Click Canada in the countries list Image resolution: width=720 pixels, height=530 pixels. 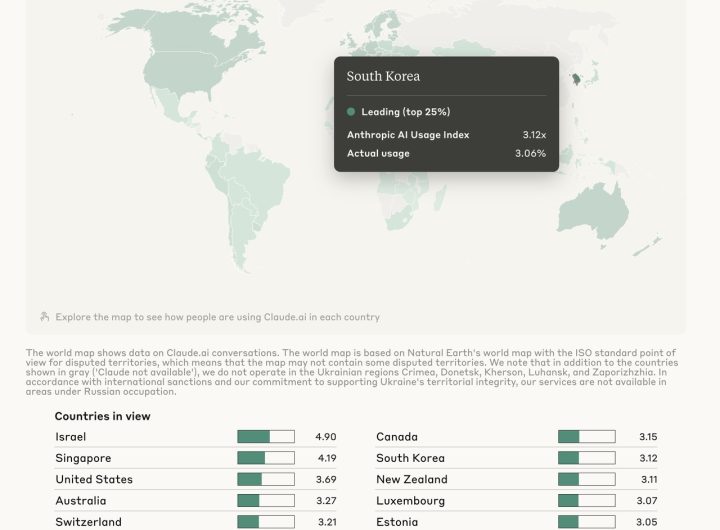pos(397,437)
